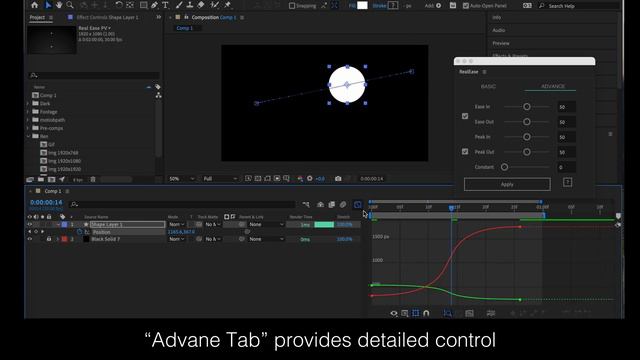The image size is (640, 360).
Task: Select the Eraser tool
Action: click(201, 5)
